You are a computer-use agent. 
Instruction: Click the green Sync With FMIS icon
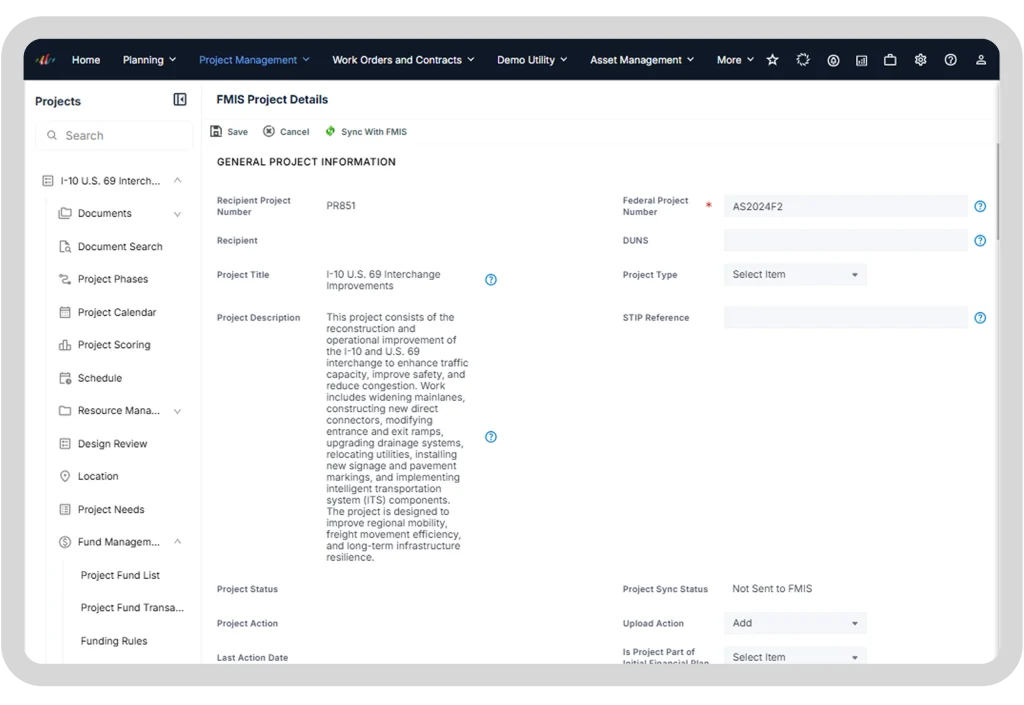330,131
